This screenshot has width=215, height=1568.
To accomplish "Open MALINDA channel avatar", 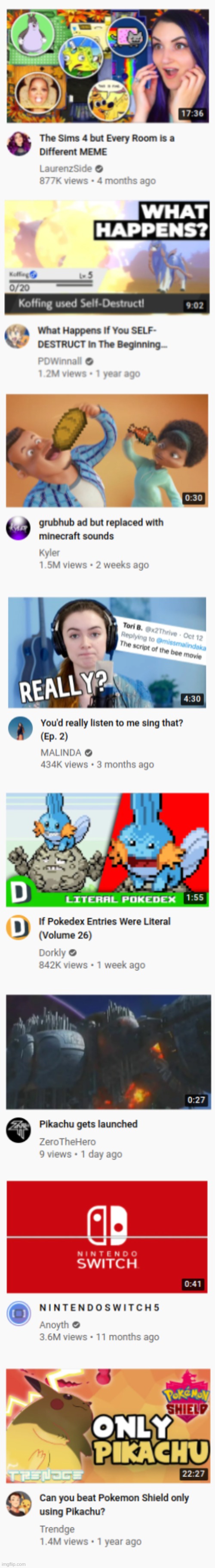I will 20,728.
